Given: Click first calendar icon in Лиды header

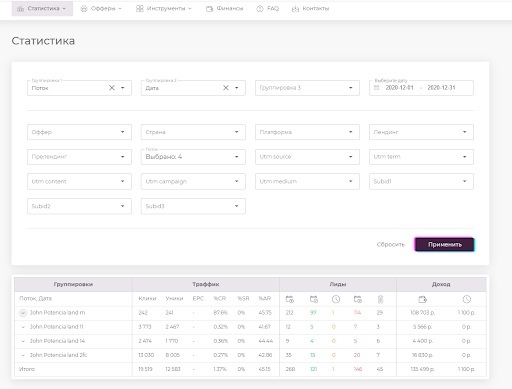Looking at the screenshot, I should pos(290,299).
